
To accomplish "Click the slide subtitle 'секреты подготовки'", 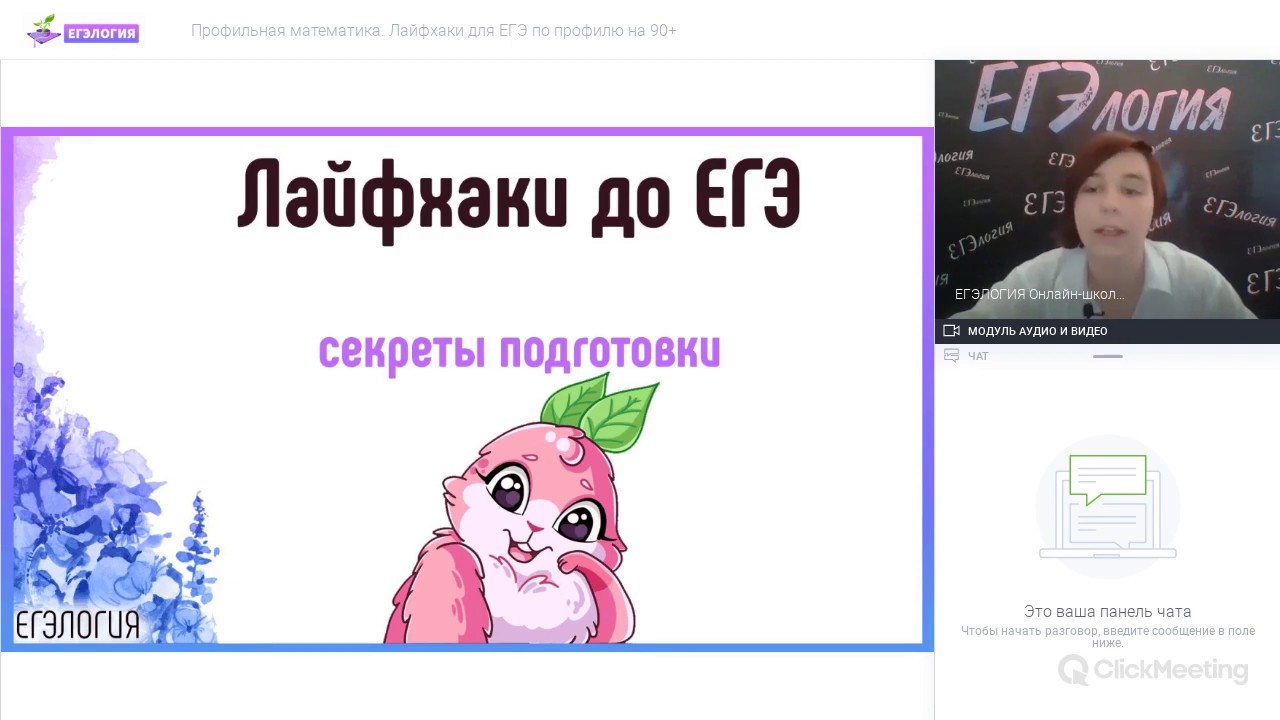I will click(x=519, y=353).
